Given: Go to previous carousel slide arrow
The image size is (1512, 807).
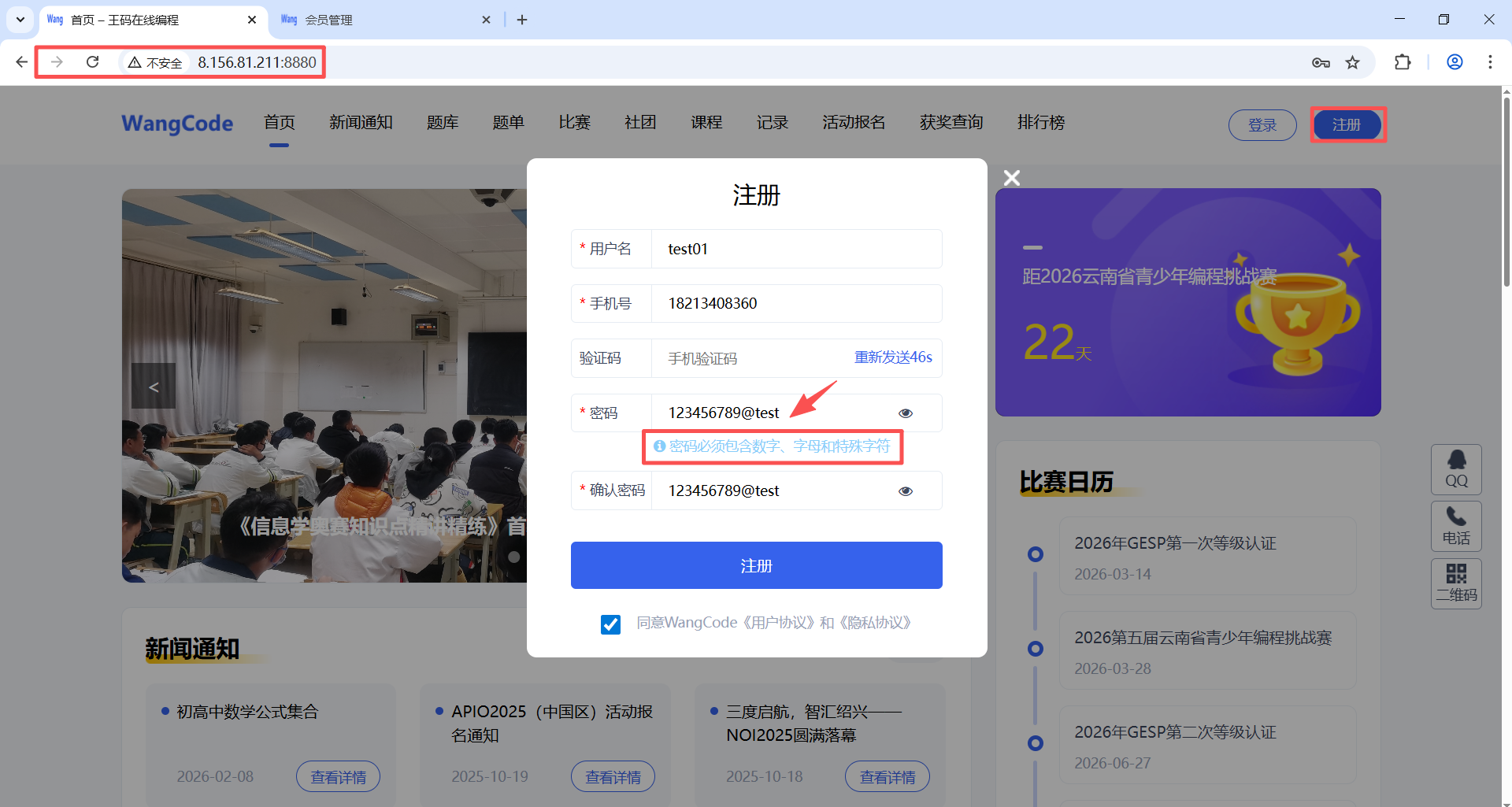Looking at the screenshot, I should (x=154, y=387).
